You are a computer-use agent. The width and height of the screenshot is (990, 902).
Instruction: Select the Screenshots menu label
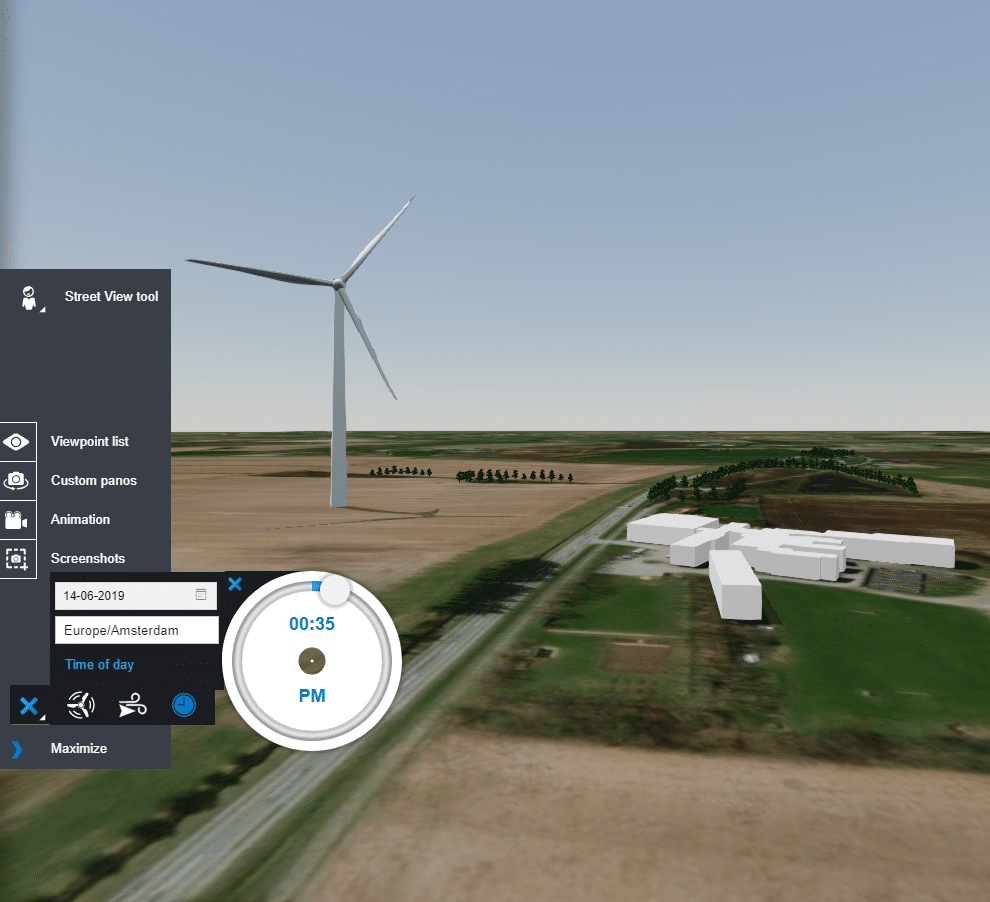click(x=88, y=559)
